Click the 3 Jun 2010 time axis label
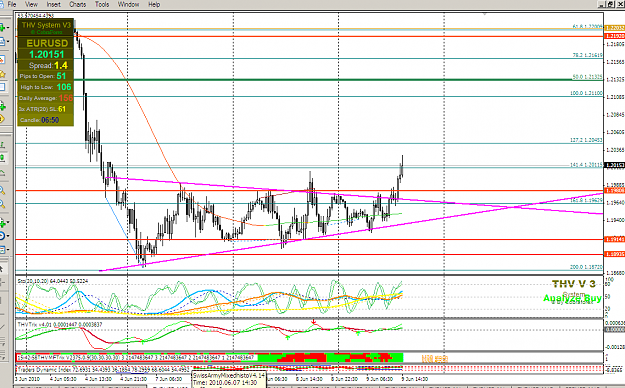The width and height of the screenshot is (625, 388). click(28, 379)
